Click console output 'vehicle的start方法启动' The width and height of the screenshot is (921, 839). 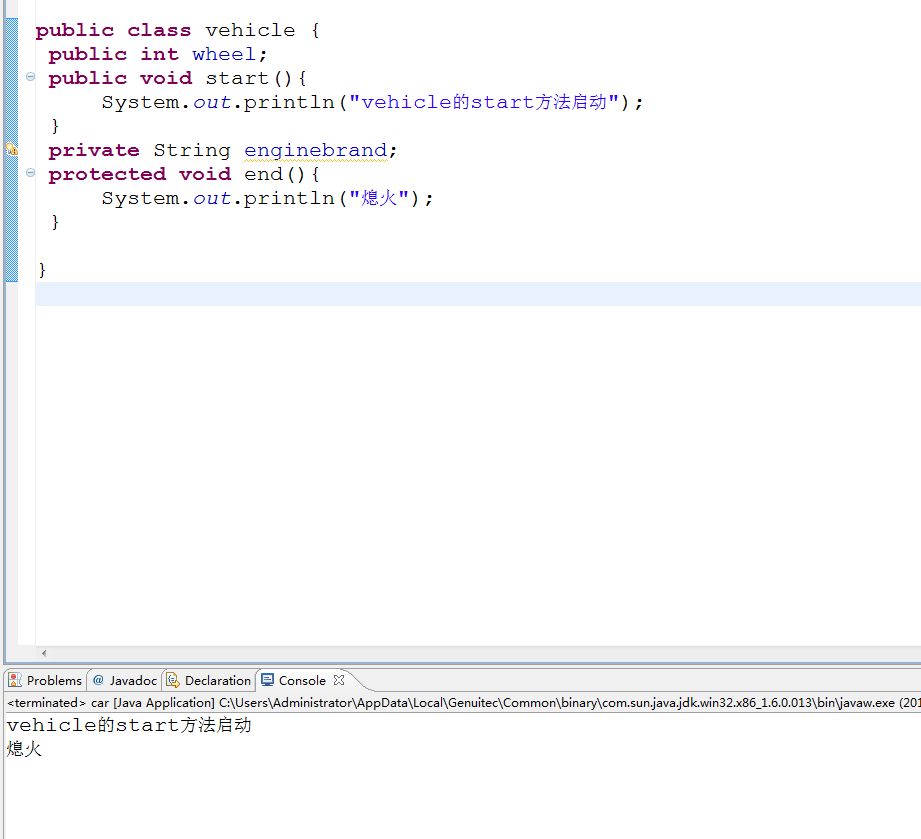click(x=129, y=725)
